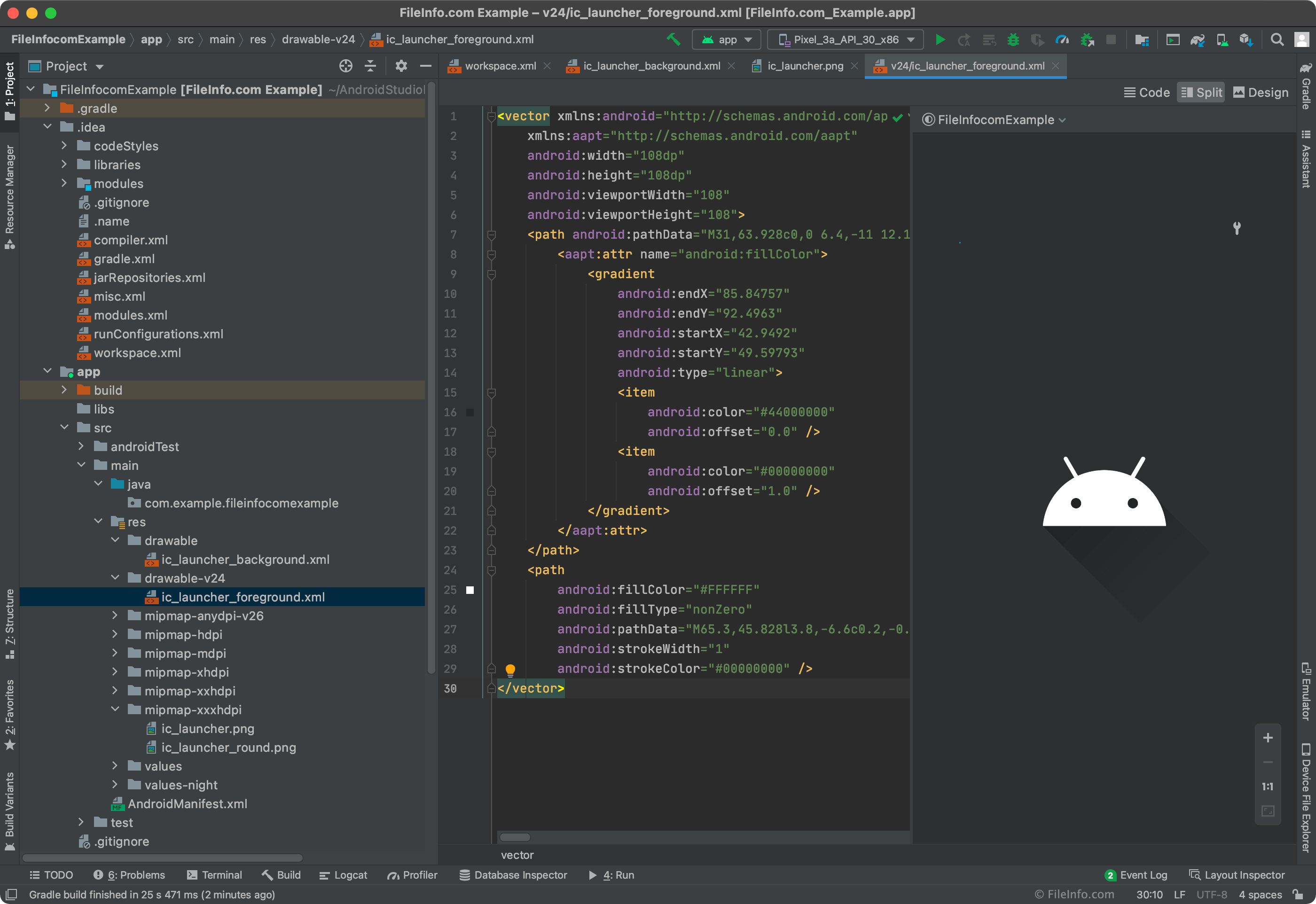Click the Search icon in toolbar
Screen dimensions: 1316x904
tap(1277, 40)
